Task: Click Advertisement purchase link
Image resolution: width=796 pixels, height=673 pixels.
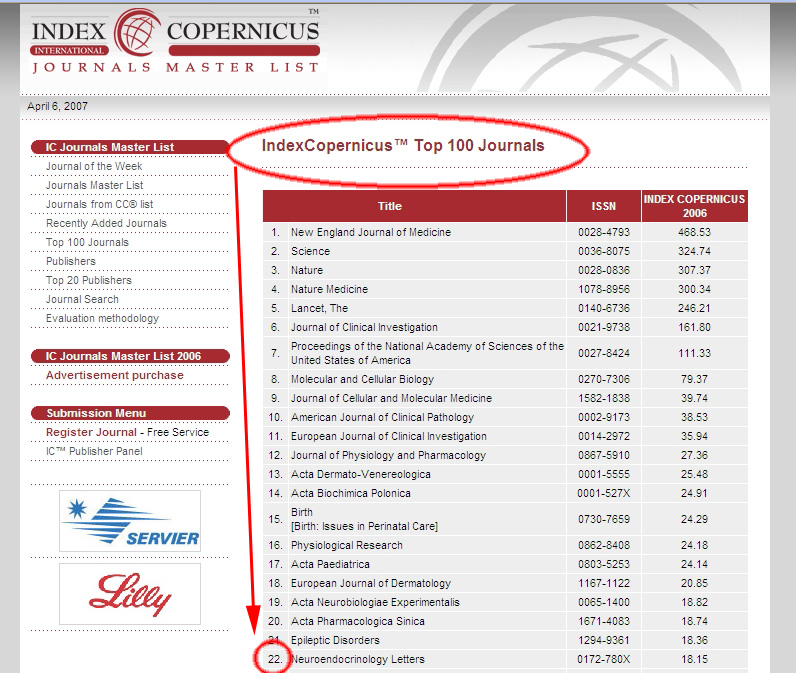Action: coord(114,375)
